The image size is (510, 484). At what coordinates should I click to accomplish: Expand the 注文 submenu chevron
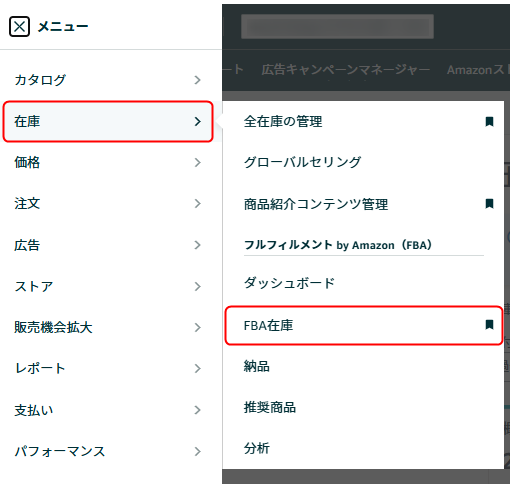[198, 204]
